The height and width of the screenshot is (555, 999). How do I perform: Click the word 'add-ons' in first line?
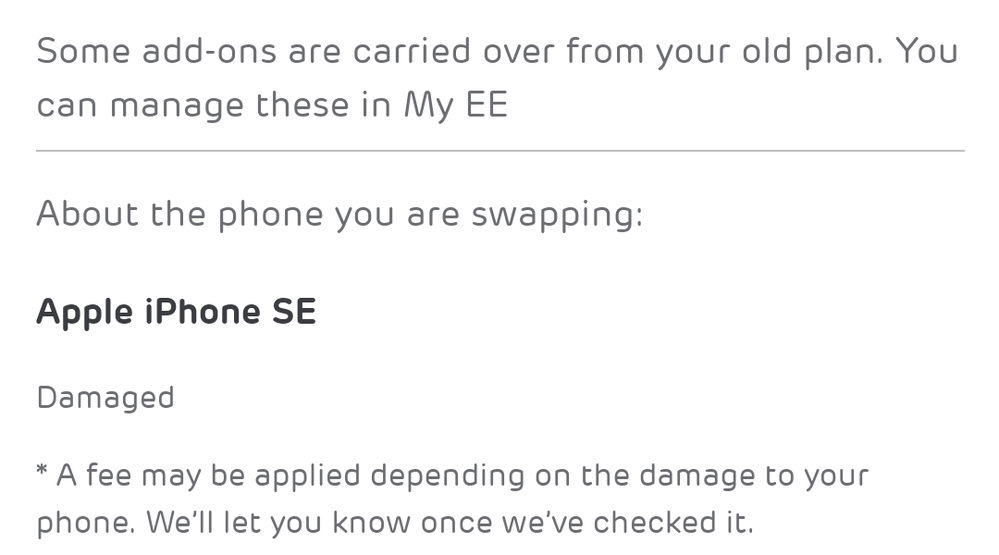210,51
